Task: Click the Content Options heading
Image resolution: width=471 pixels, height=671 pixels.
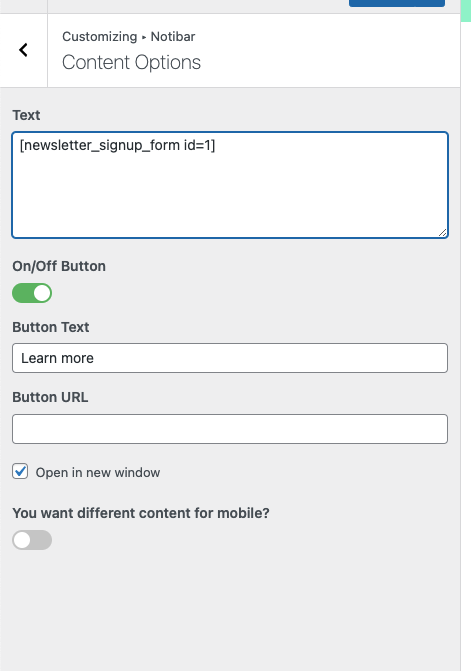Action: 131,62
